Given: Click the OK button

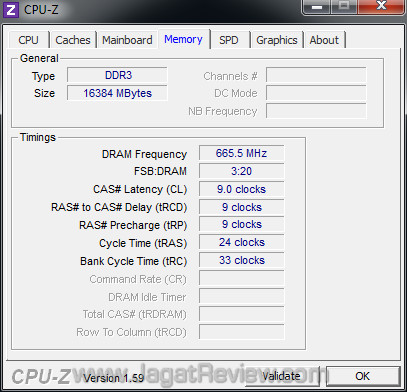Looking at the screenshot, I should pos(363,376).
